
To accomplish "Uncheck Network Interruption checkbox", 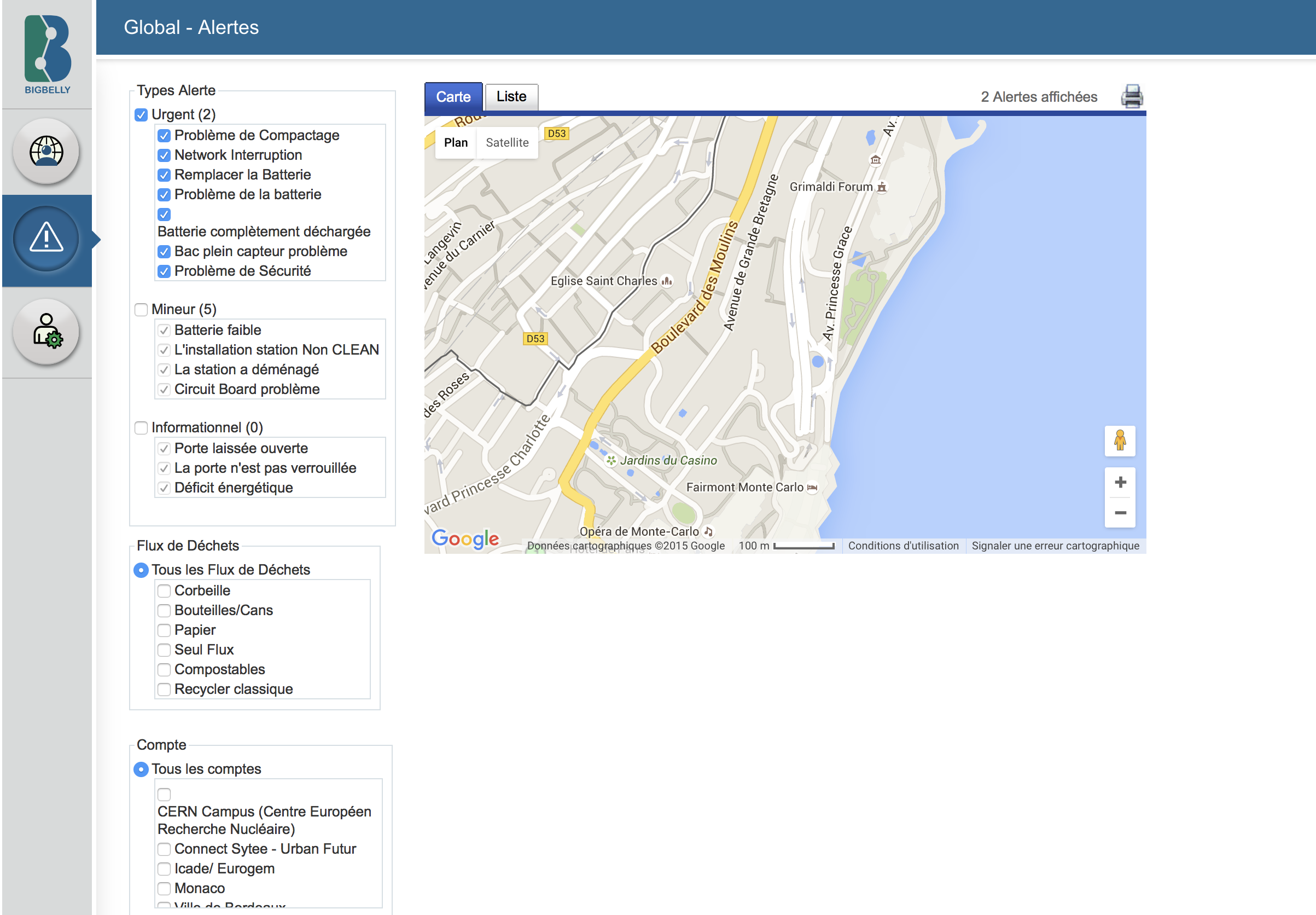I will [165, 155].
